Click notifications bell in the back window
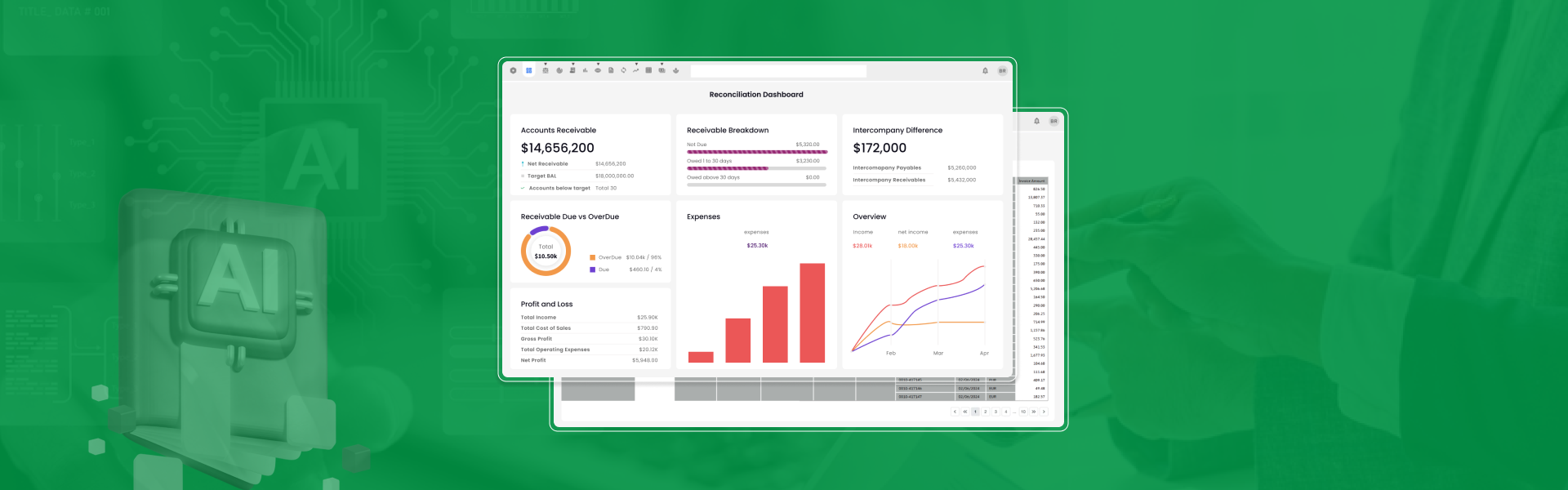The width and height of the screenshot is (1568, 490). (1037, 121)
